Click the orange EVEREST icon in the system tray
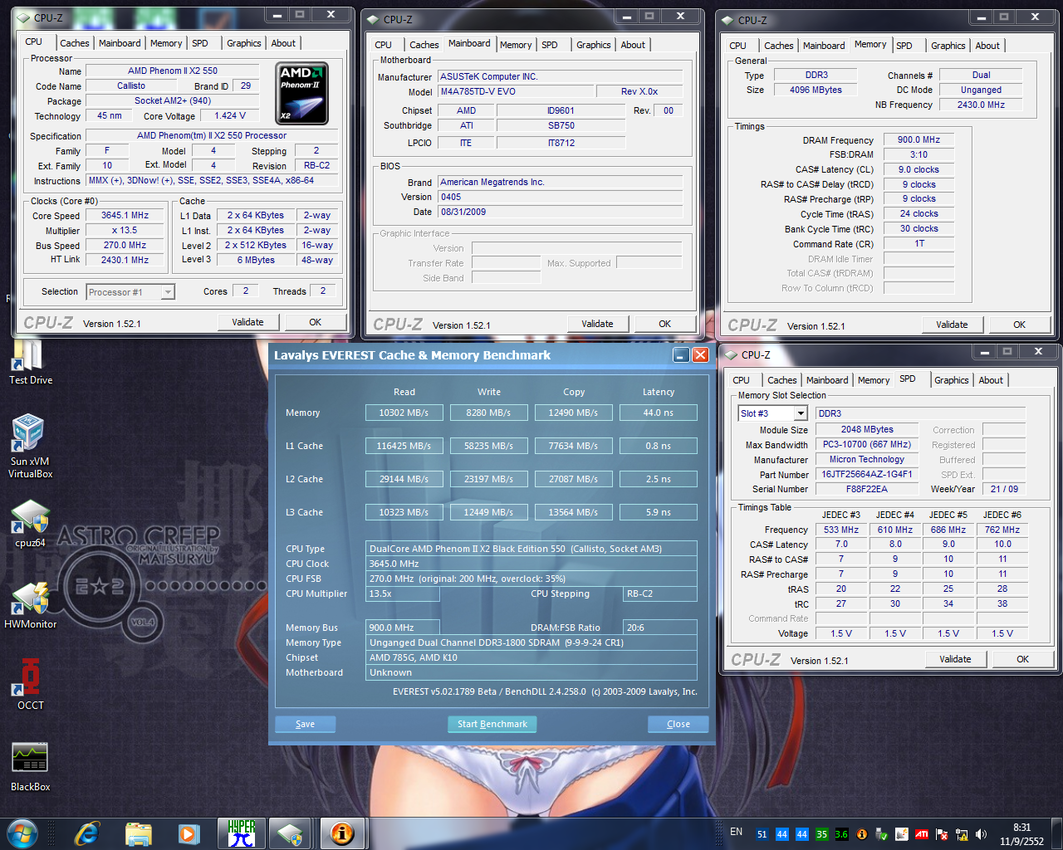Viewport: 1063px width, 850px height. pyautogui.click(x=862, y=834)
